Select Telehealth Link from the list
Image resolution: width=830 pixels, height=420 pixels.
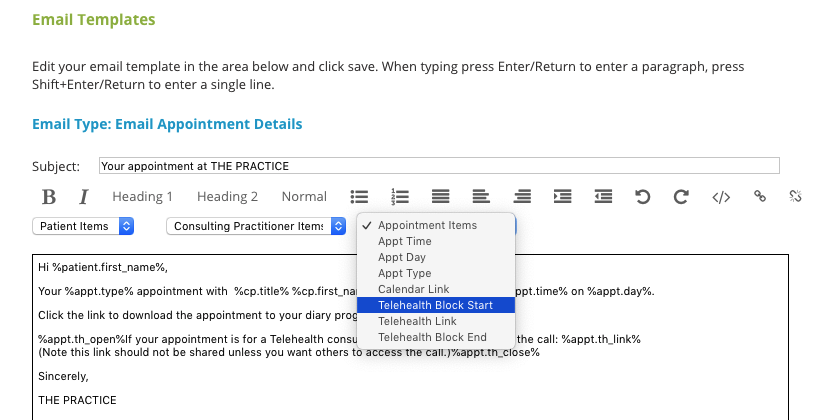point(436,321)
